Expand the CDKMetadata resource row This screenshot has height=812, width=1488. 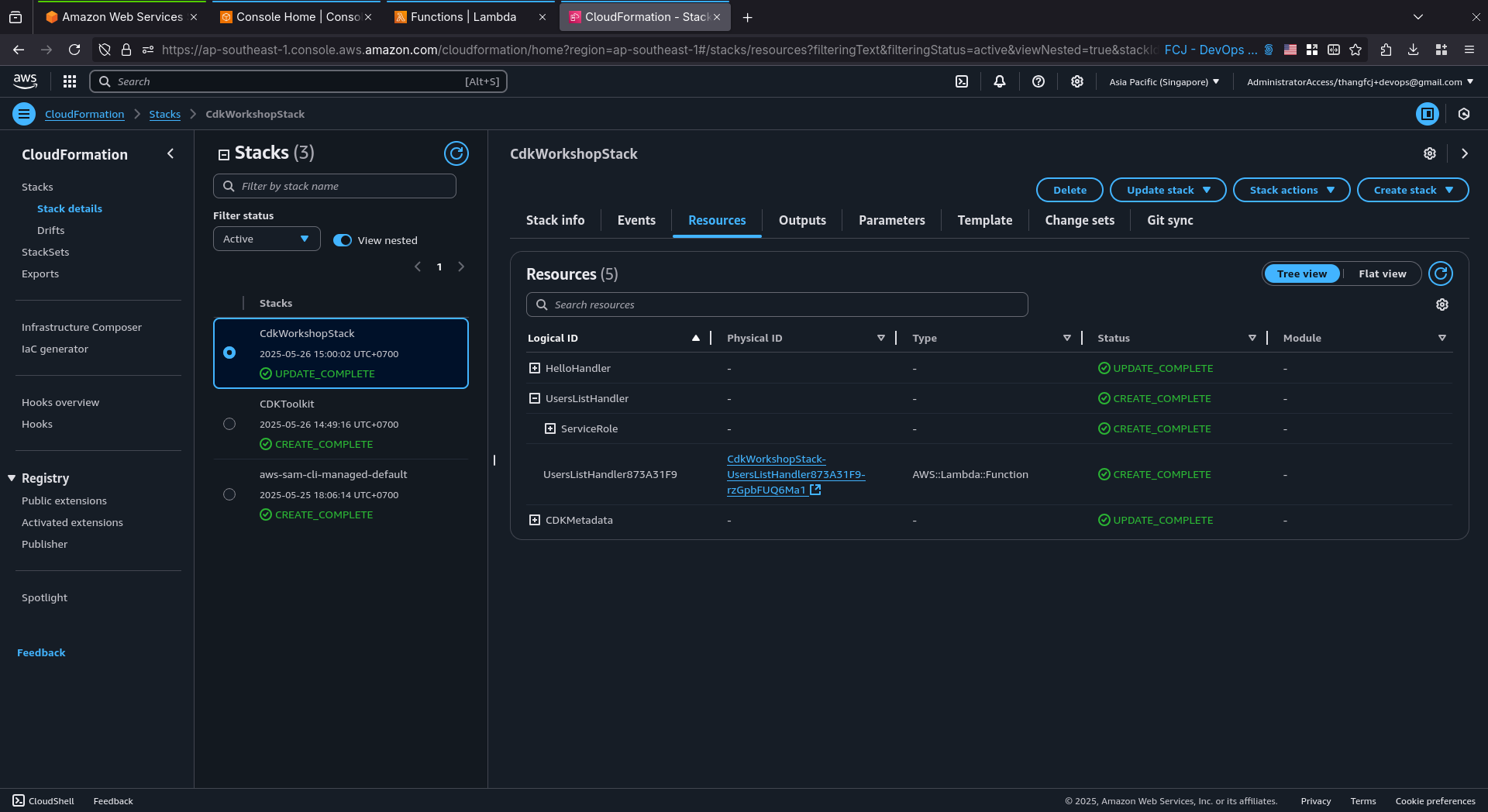[x=535, y=520]
